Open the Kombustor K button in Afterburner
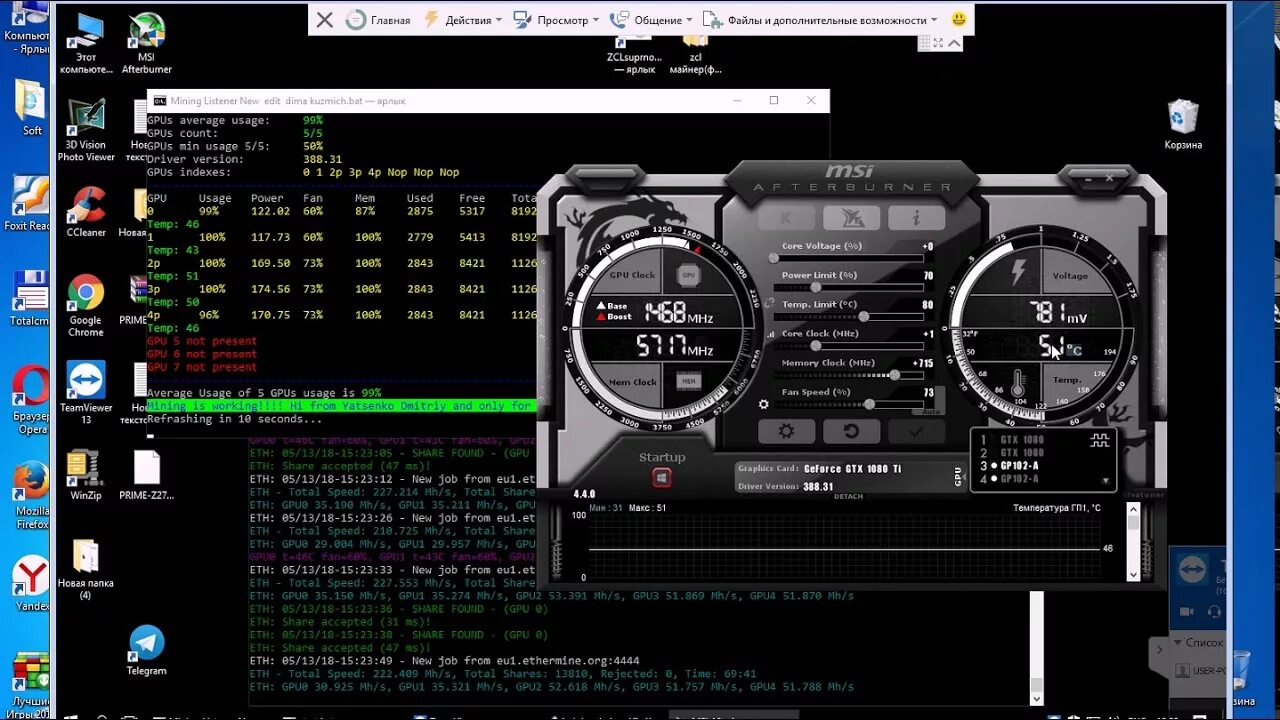This screenshot has width=1280, height=720. (x=784, y=217)
